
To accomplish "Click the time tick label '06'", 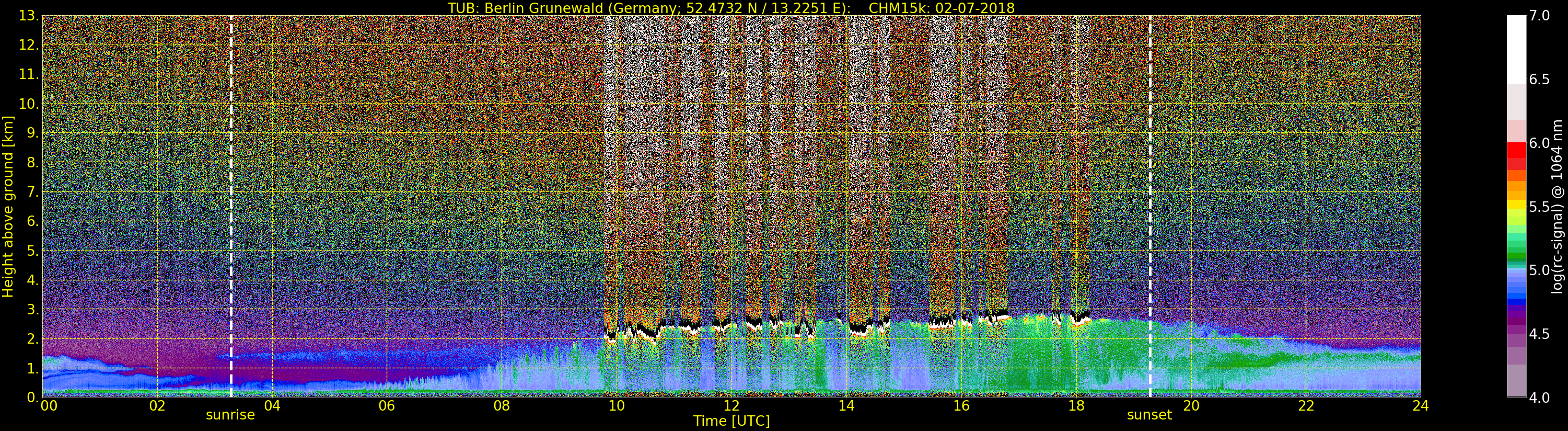I will [387, 405].
